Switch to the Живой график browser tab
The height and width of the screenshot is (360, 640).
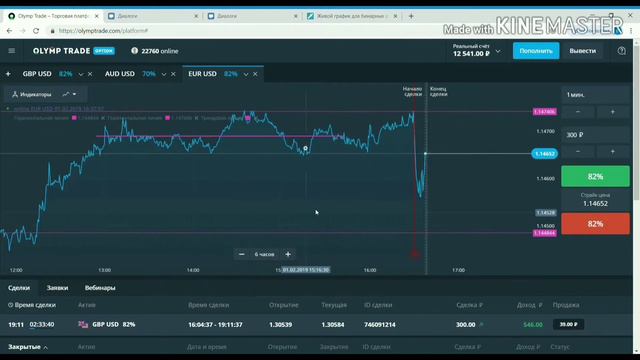pos(351,16)
